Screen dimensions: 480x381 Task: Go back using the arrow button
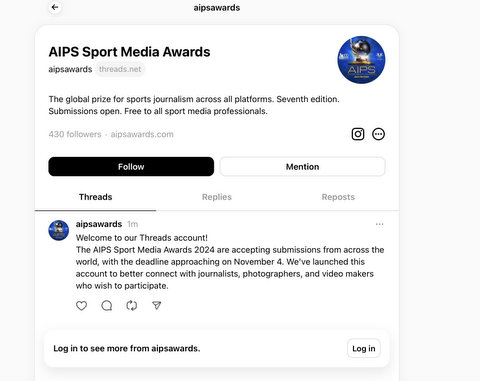tap(55, 7)
